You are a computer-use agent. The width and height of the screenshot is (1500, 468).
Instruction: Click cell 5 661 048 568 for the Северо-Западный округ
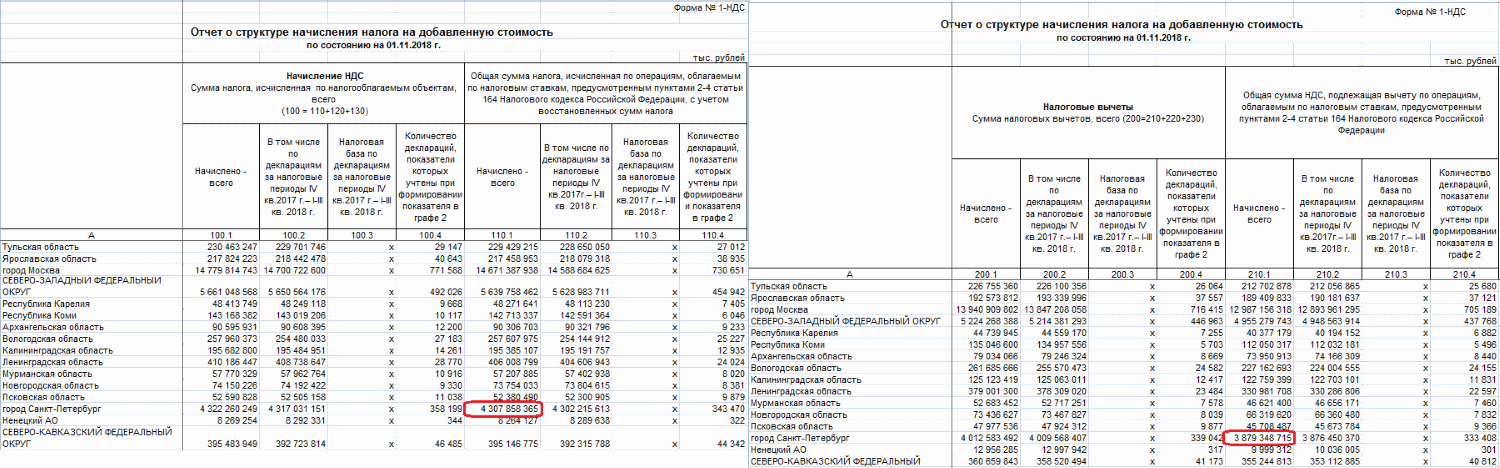pyautogui.click(x=219, y=293)
